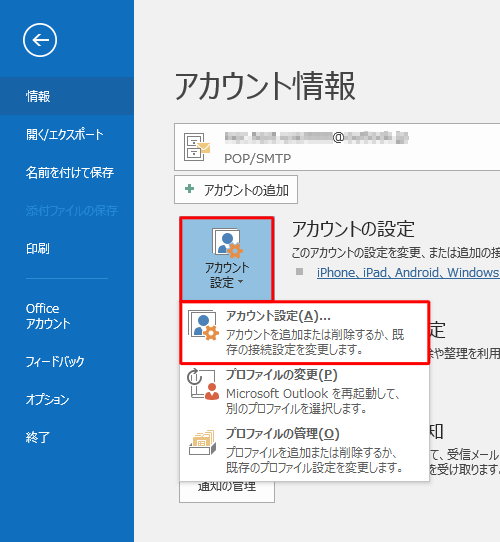Click the green plus icon for adding account
The image size is (500, 542).
[x=189, y=189]
